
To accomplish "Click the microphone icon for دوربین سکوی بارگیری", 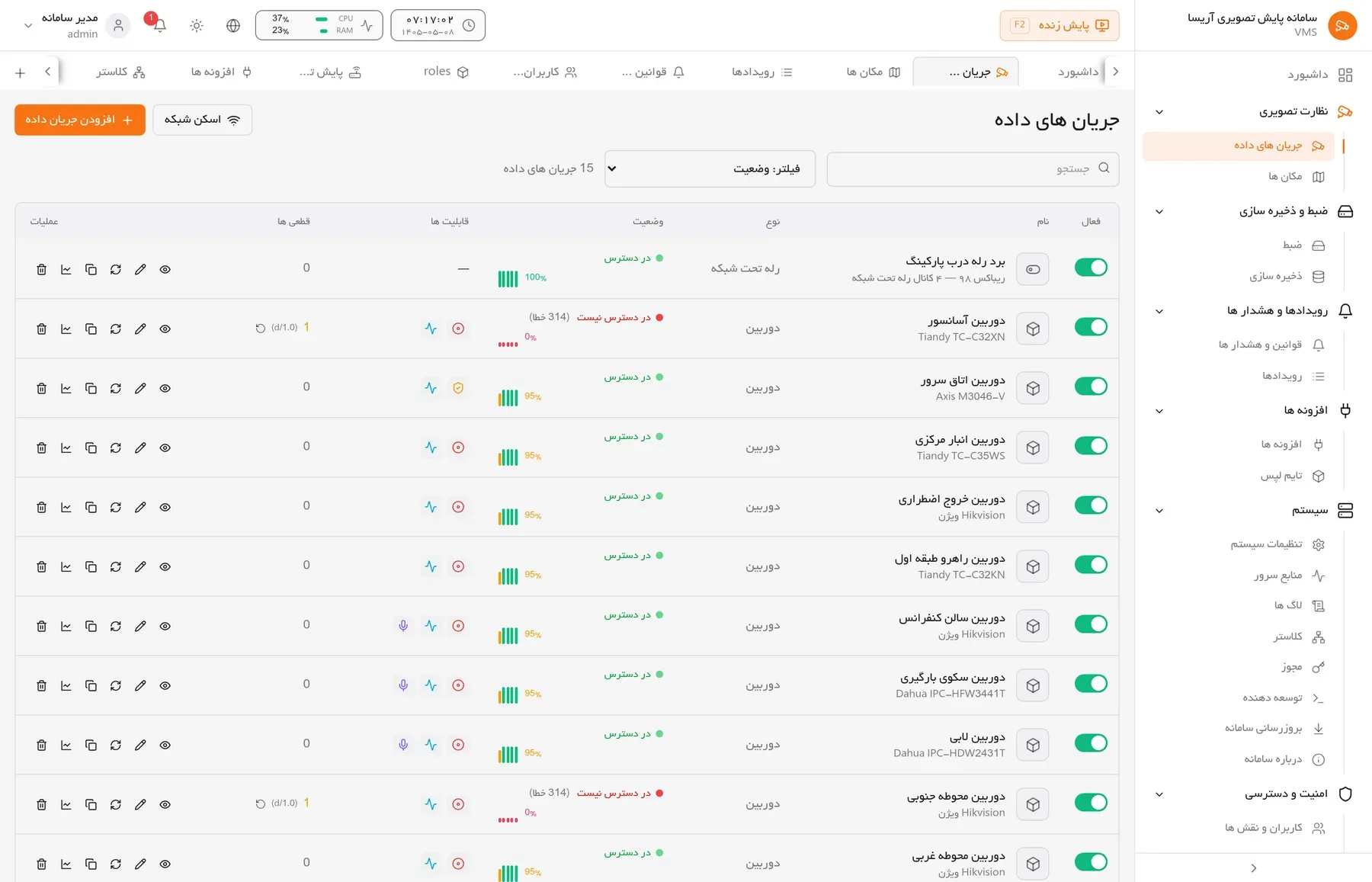I will 403,685.
